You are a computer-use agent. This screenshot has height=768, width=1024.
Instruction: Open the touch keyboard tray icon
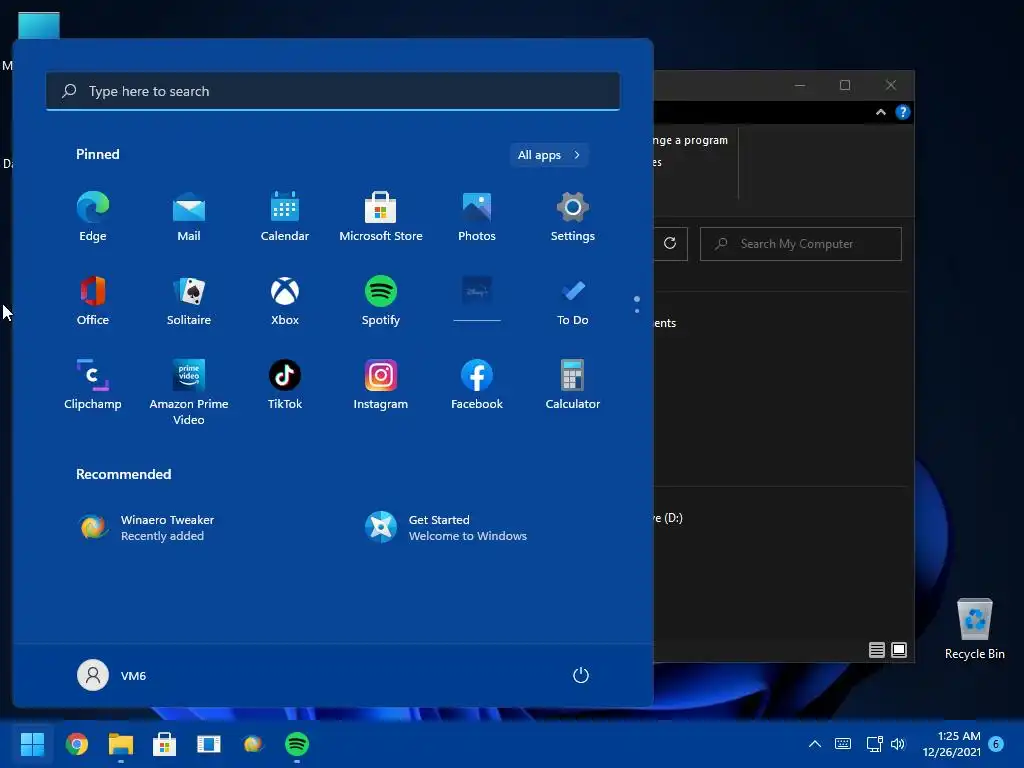click(x=843, y=744)
